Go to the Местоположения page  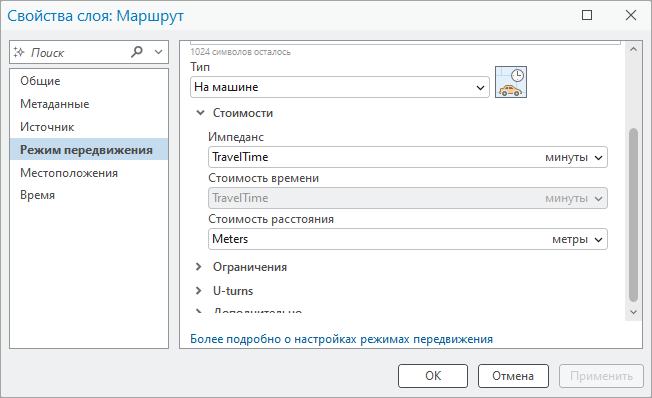(89, 173)
